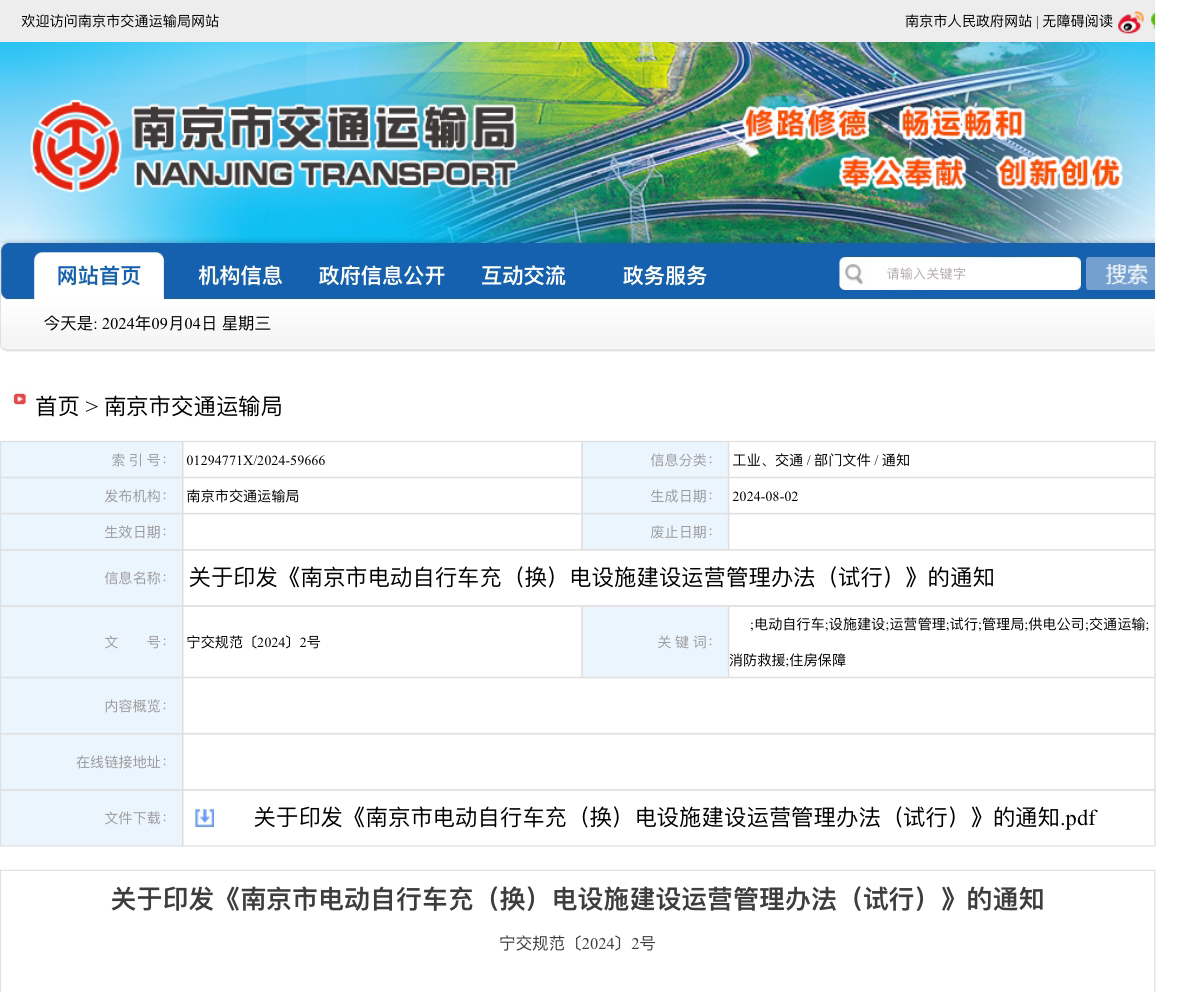
Task: Click the 文件下载 label cell
Action: click(x=92, y=818)
